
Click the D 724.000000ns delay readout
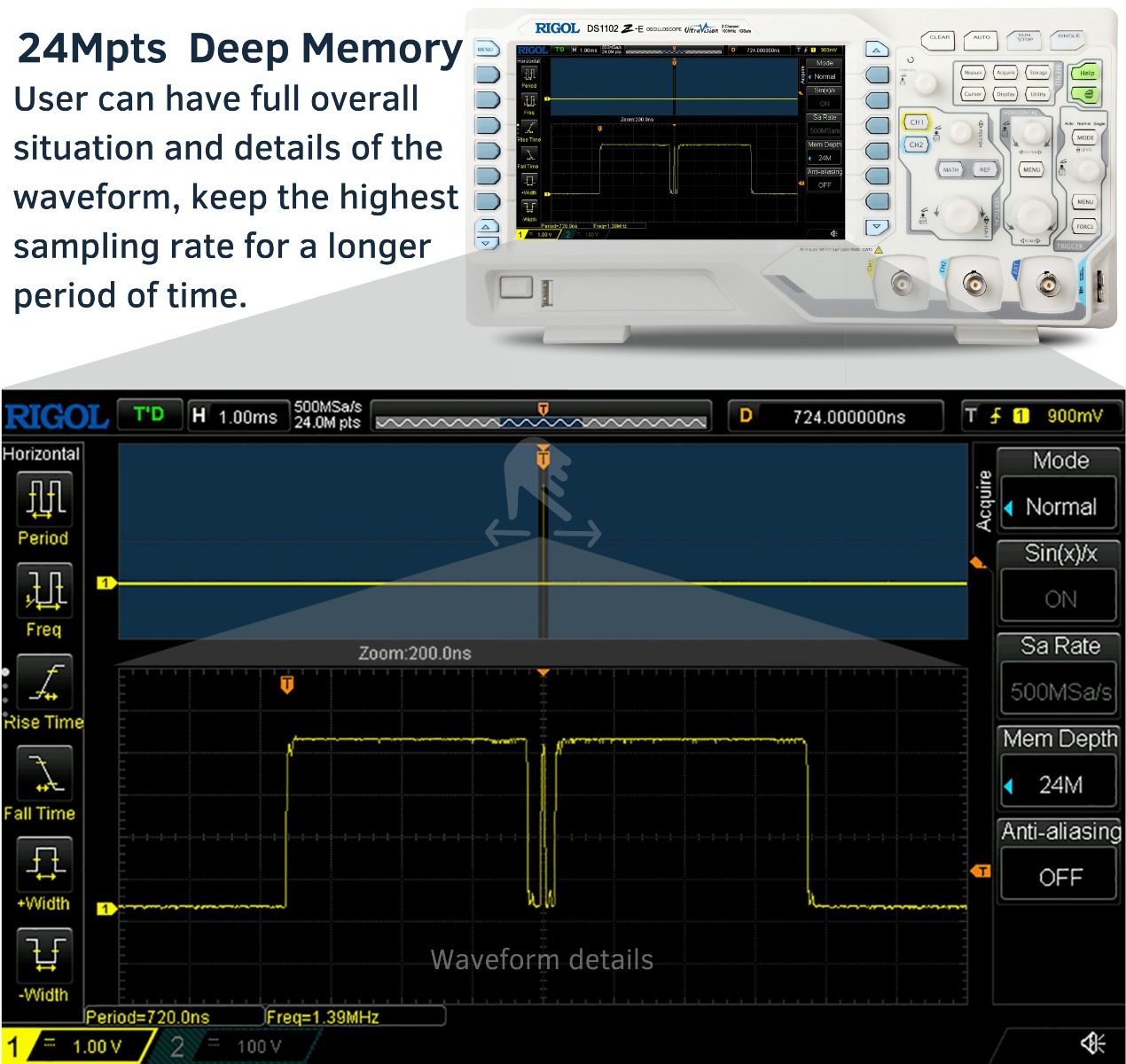click(x=834, y=416)
